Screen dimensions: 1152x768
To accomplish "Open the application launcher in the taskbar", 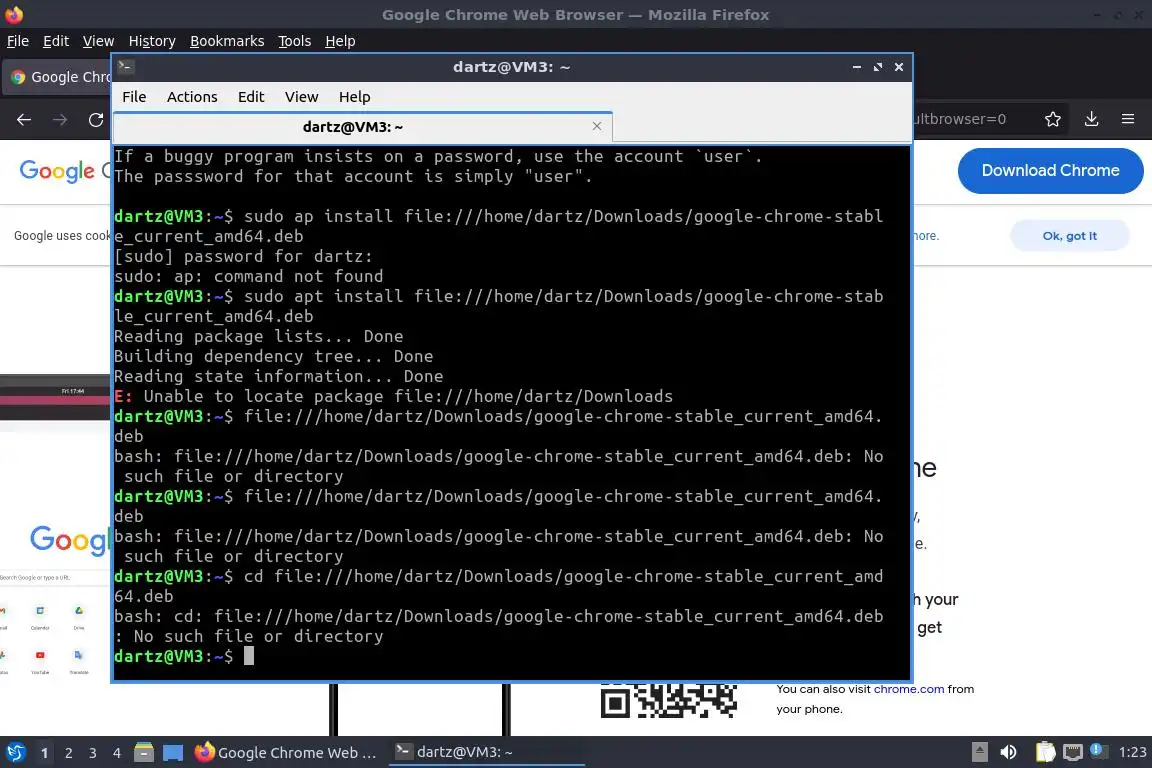I will [x=15, y=752].
